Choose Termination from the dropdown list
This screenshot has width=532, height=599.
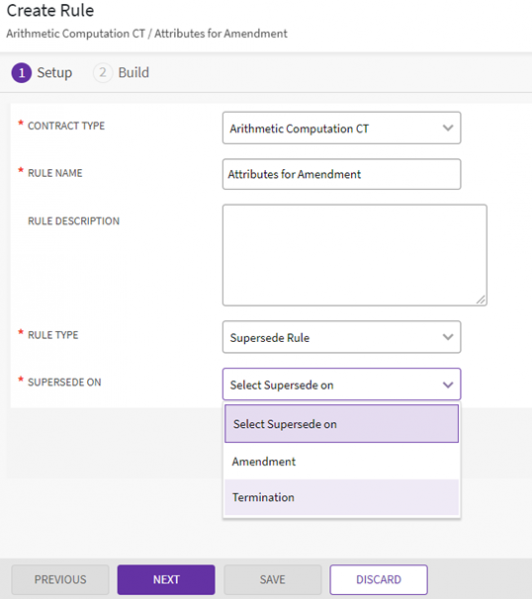[341, 497]
